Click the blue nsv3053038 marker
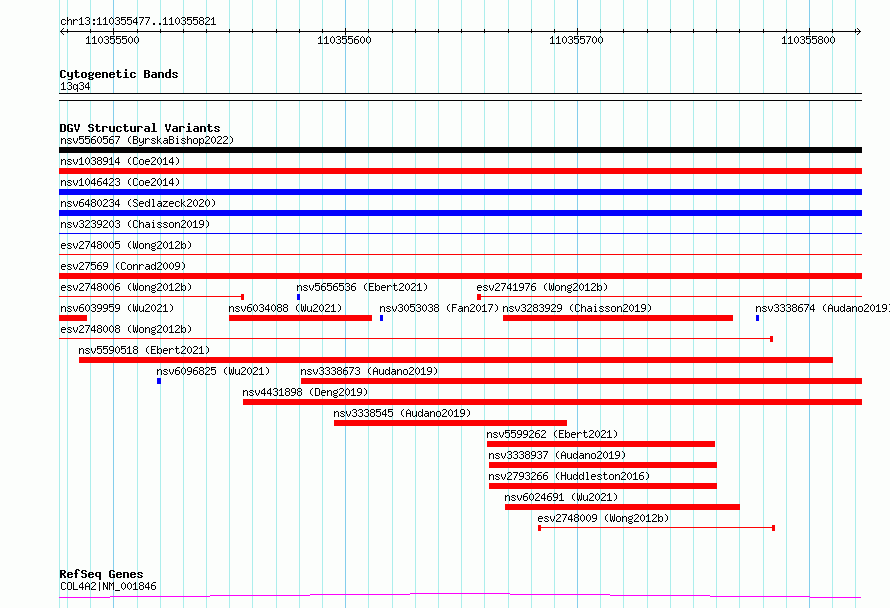The width and height of the screenshot is (890, 608). [x=381, y=318]
